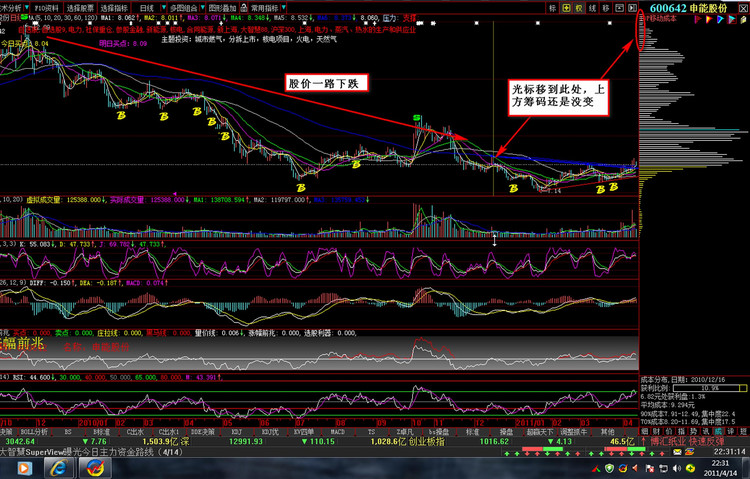This screenshot has width=750, height=479.
Task: Click the 3042.64 index value
Action: [21, 441]
